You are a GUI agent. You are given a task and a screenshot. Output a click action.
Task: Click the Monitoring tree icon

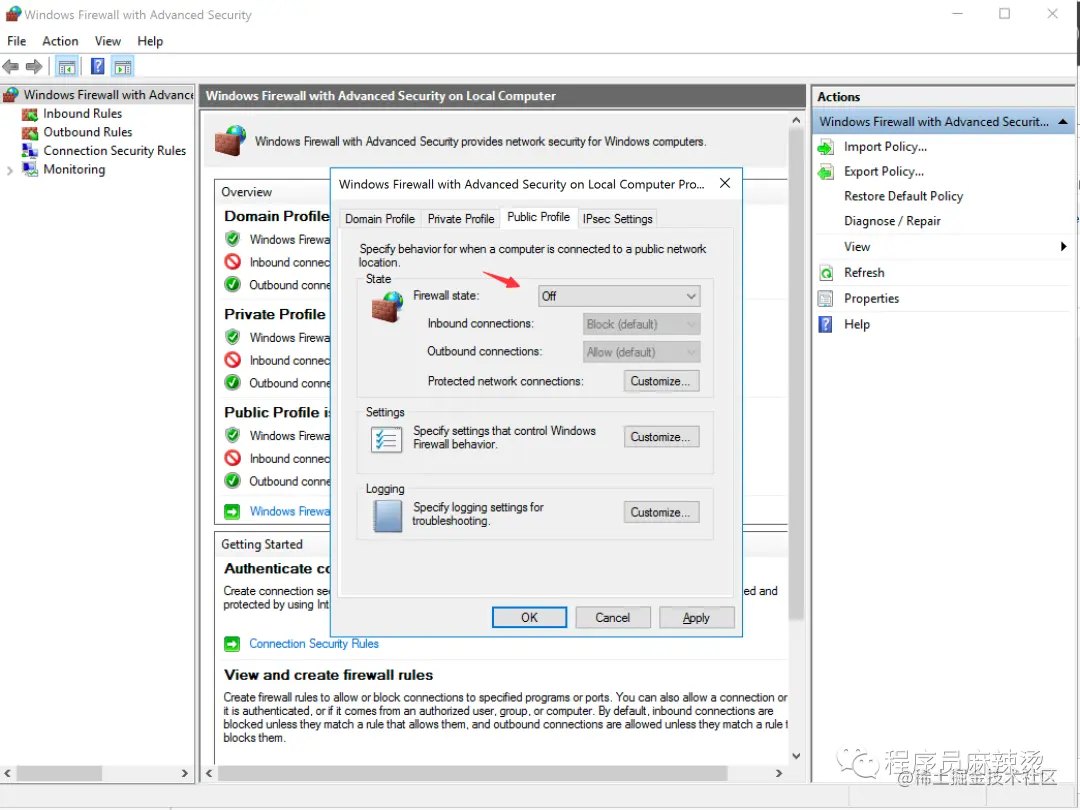click(30, 169)
